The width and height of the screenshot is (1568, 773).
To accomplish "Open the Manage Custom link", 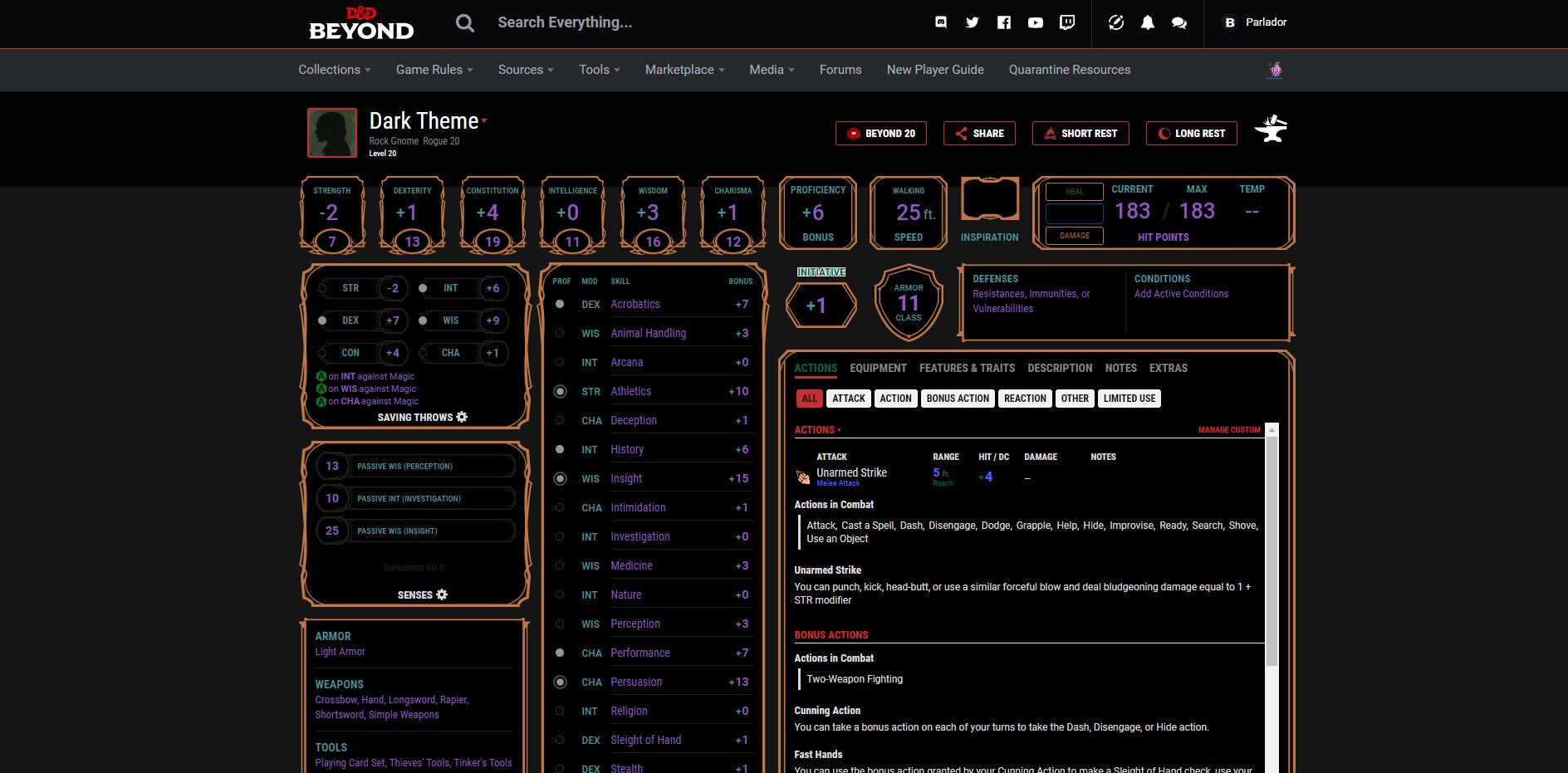I will pos(1229,430).
